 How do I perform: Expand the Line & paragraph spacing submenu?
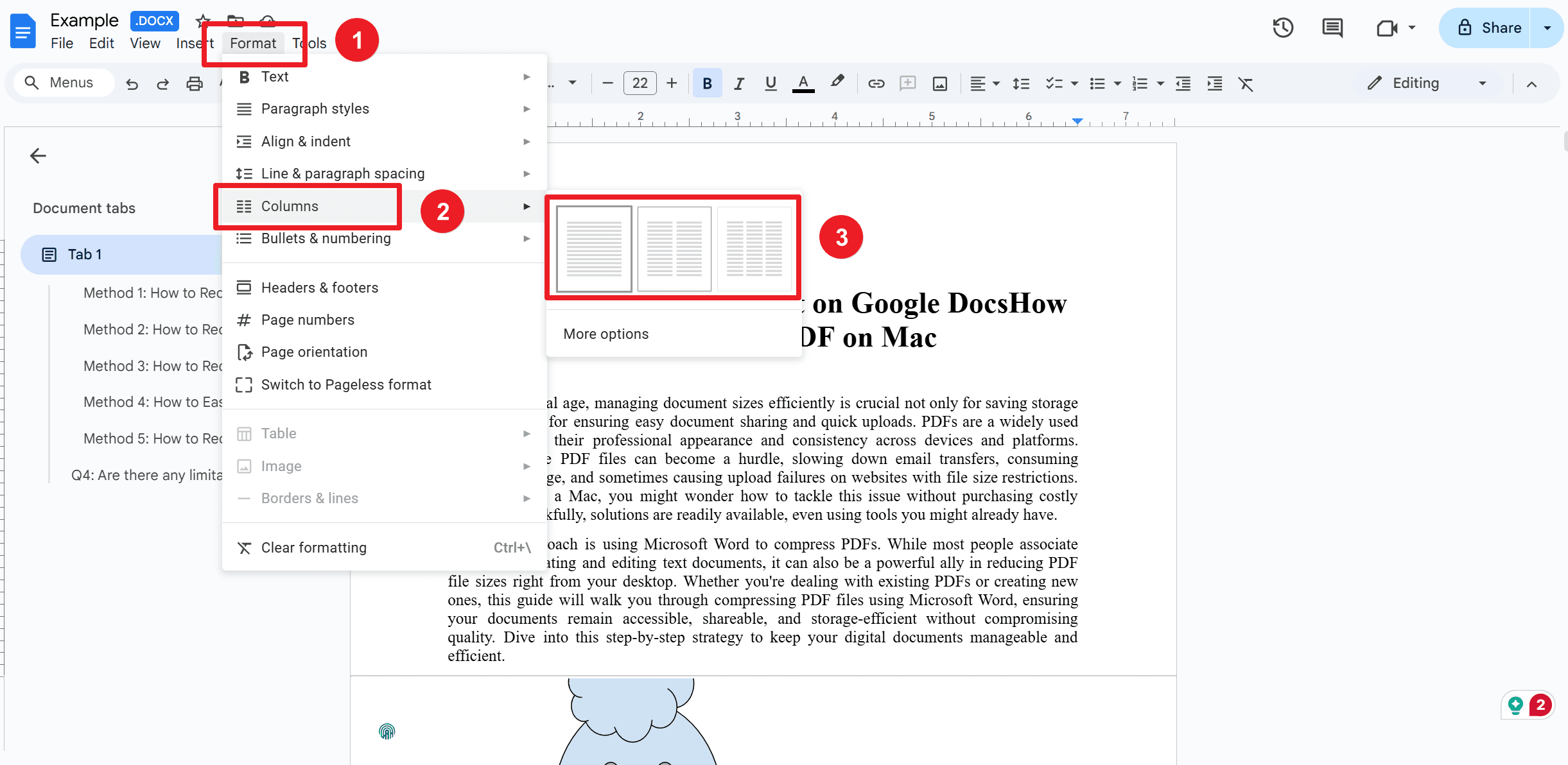[342, 173]
